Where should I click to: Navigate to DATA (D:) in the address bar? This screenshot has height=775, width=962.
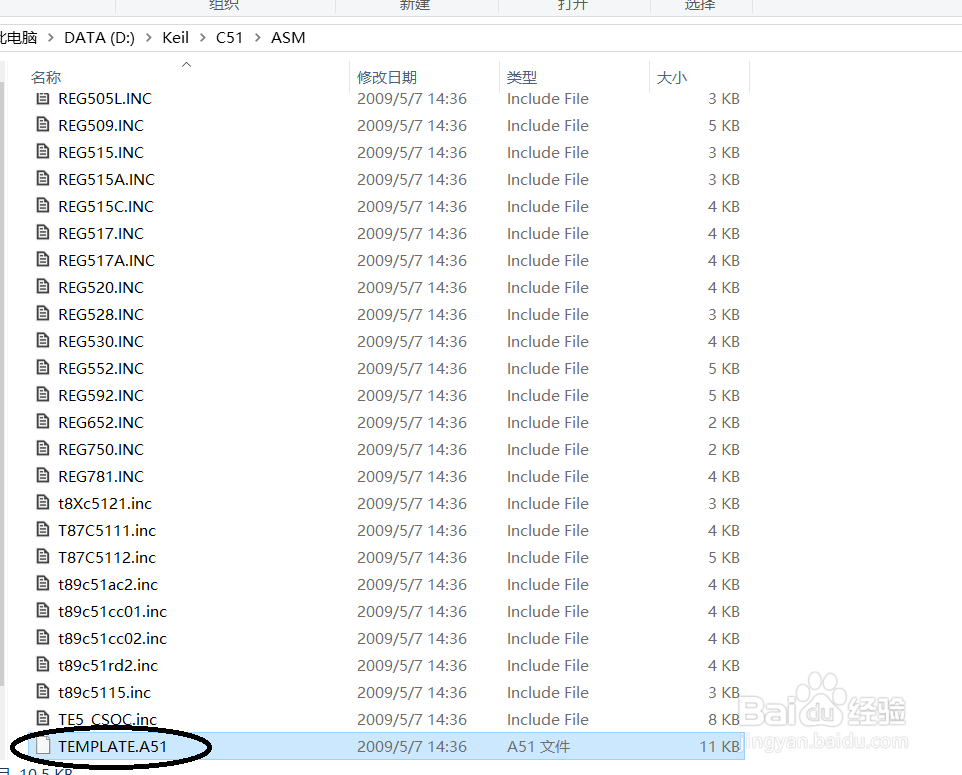[99, 38]
